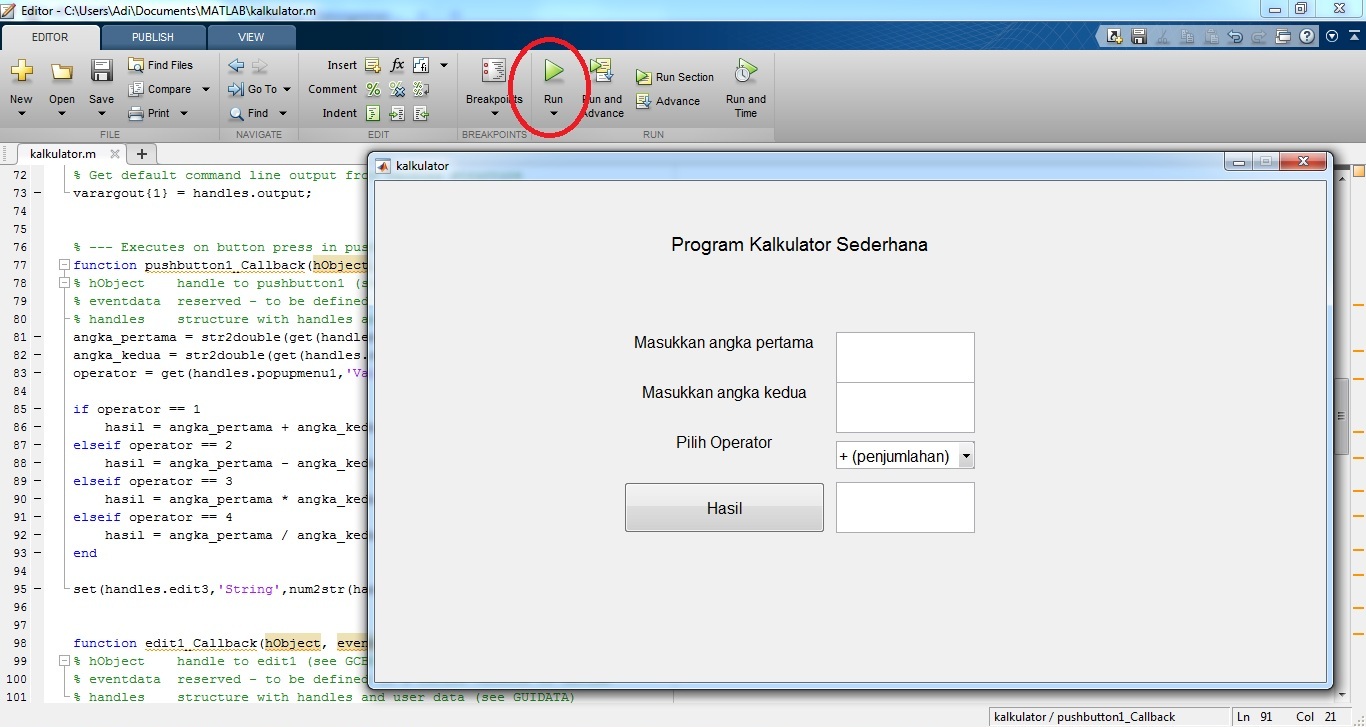Click the green Run icon
This screenshot has width=1366, height=727.
[553, 71]
